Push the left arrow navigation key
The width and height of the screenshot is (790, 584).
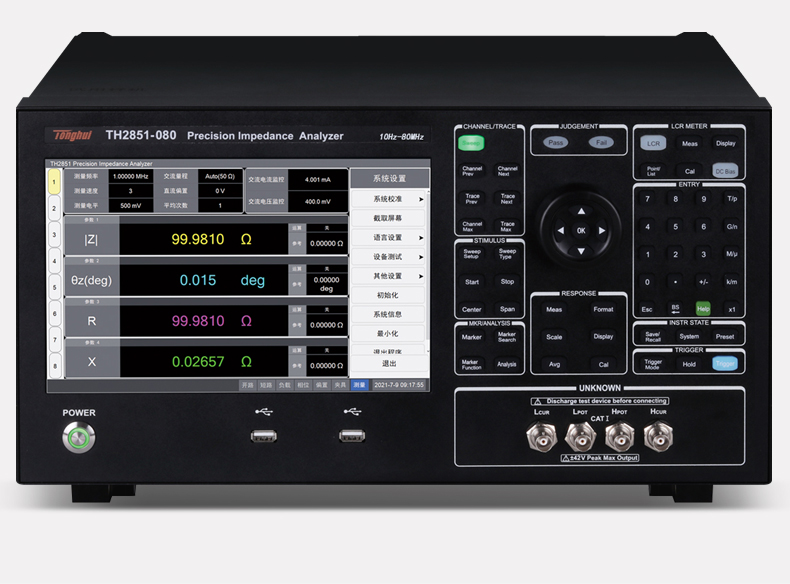click(x=560, y=231)
